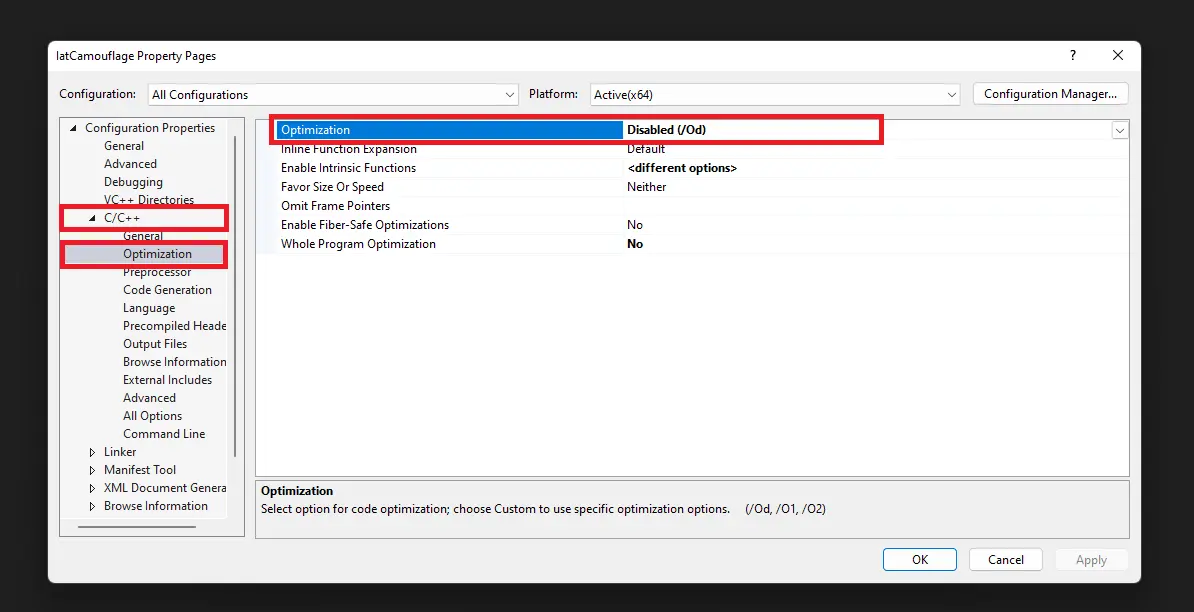Open Configuration Manager
1194x612 pixels.
(1050, 94)
